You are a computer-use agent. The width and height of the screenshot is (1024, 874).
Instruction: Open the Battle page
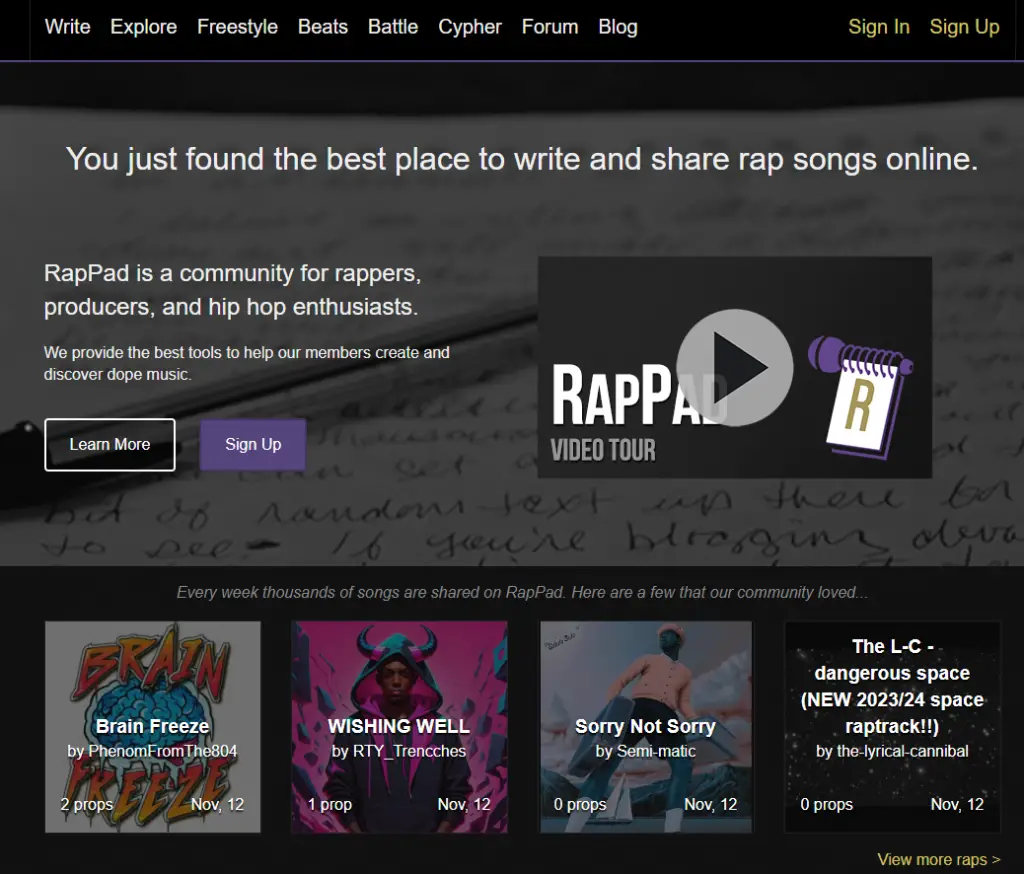click(x=392, y=27)
